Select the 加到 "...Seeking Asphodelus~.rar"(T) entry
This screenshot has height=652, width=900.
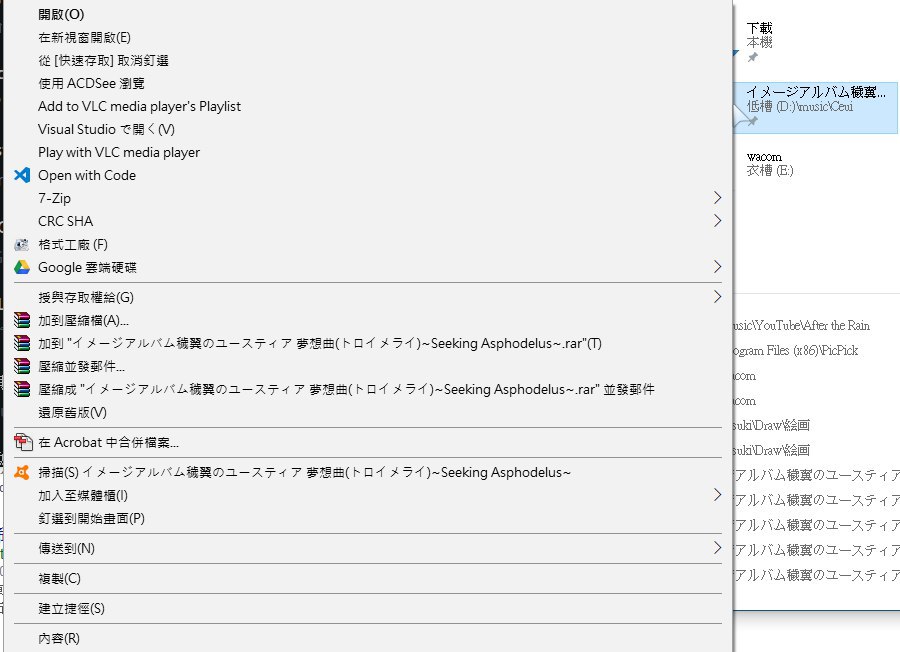tap(367, 343)
